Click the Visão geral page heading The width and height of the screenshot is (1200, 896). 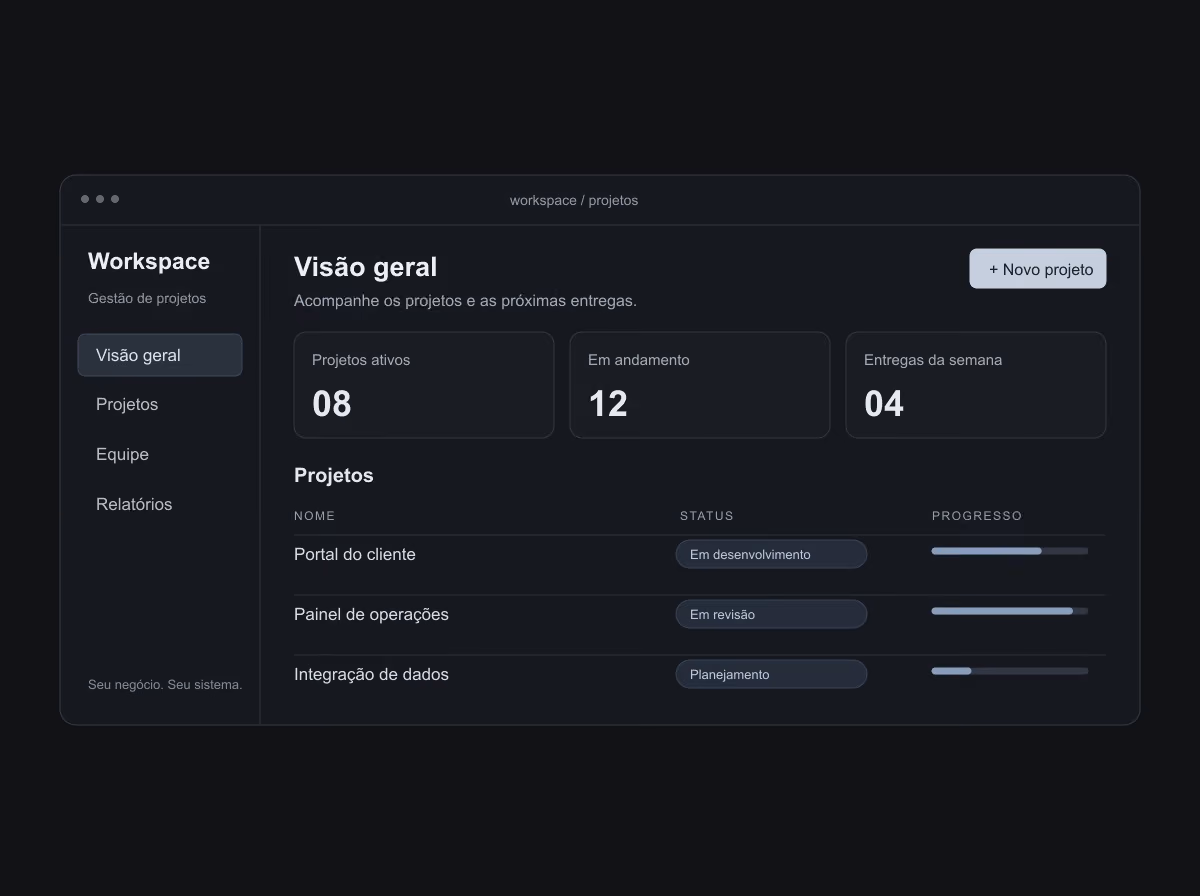366,267
